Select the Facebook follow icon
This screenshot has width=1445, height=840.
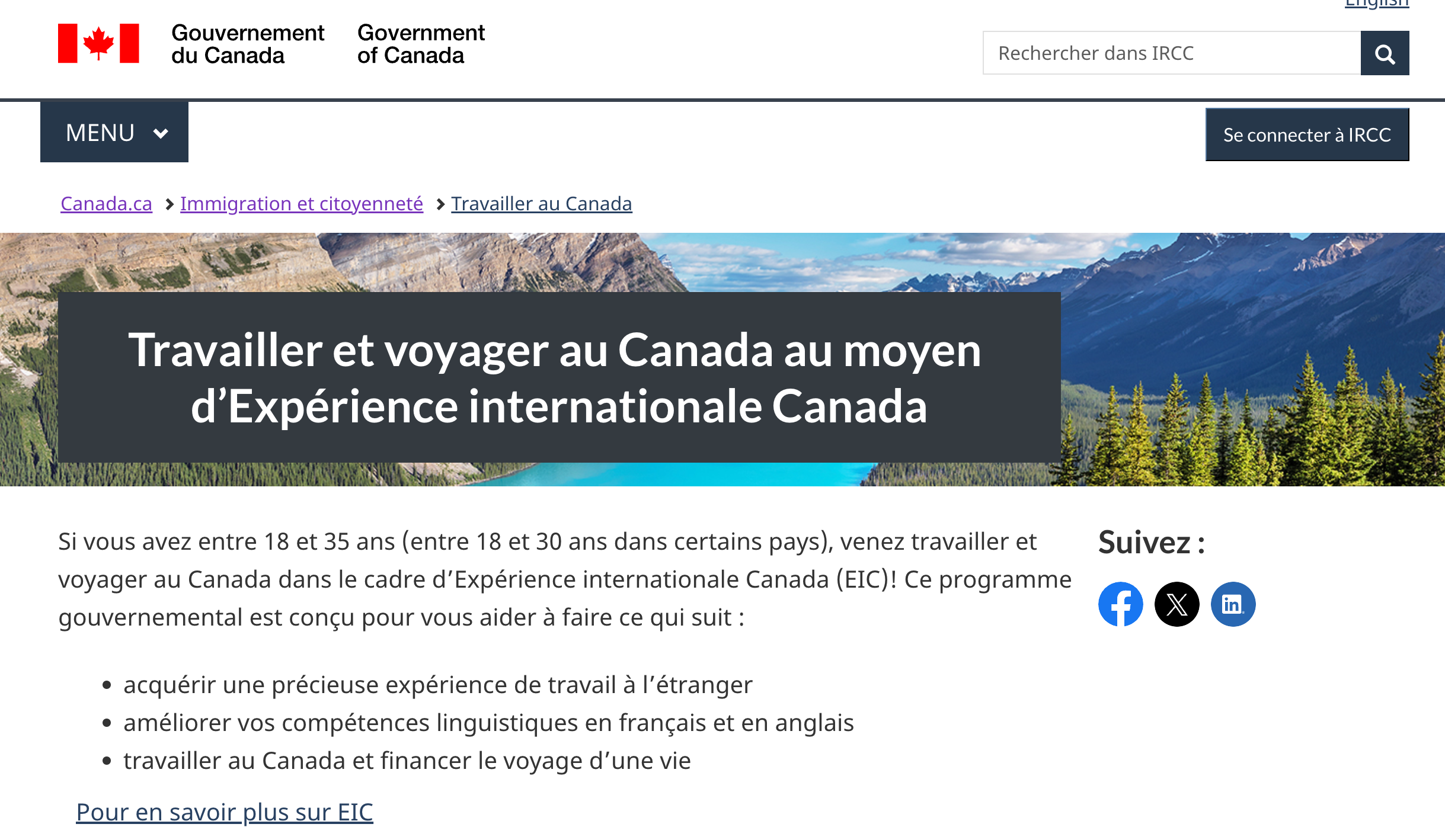[x=1120, y=604]
